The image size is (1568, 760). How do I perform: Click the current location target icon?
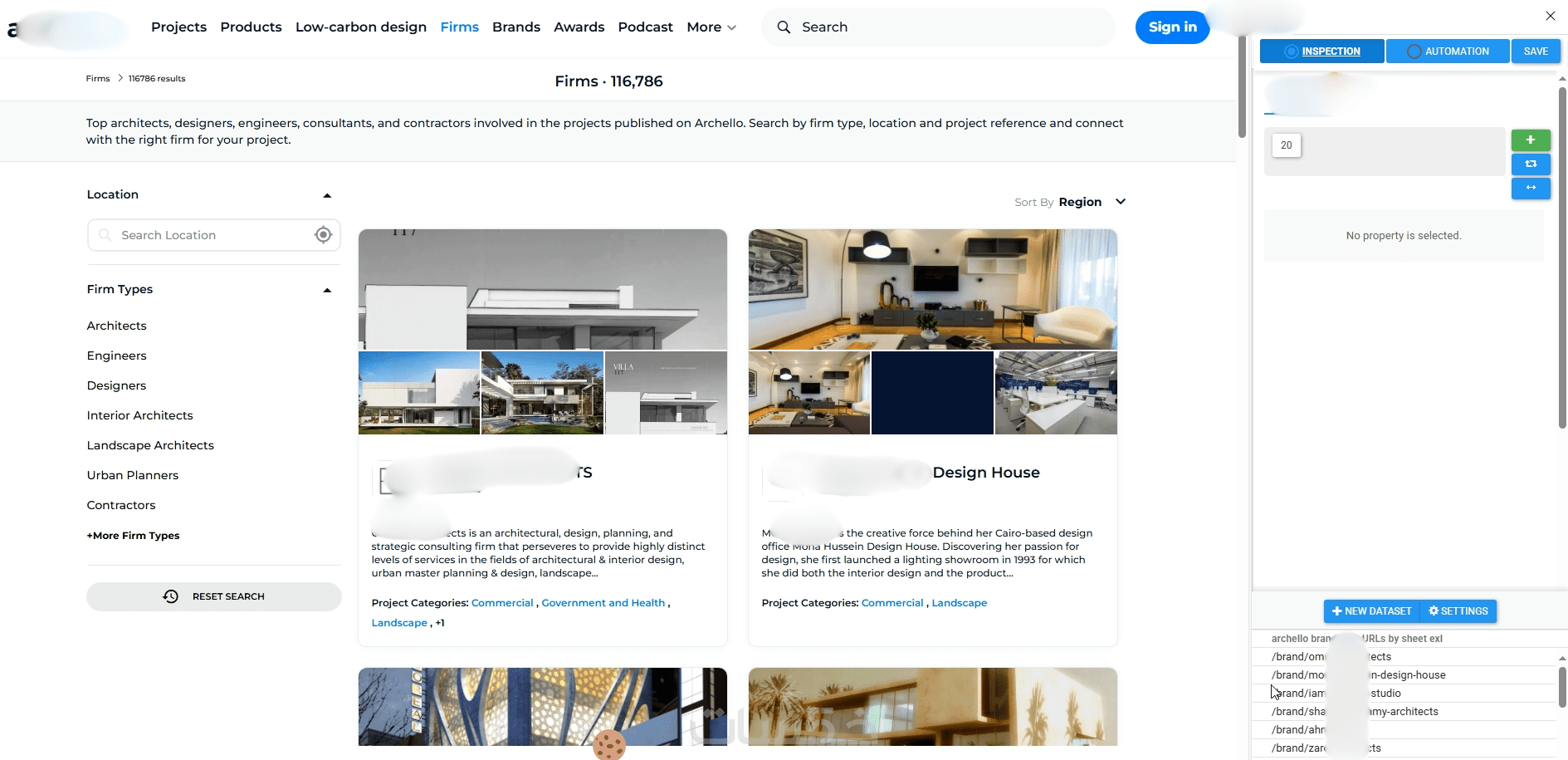point(323,235)
